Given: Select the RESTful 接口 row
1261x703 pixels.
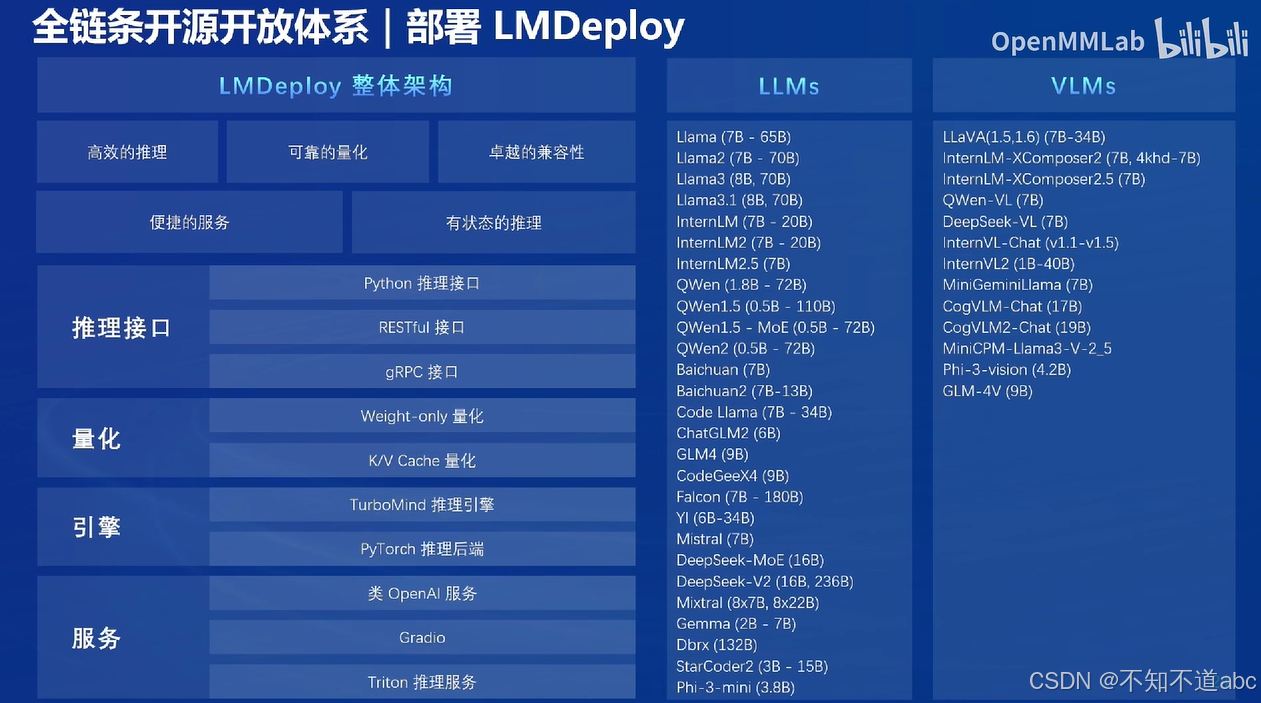Looking at the screenshot, I should pyautogui.click(x=422, y=327).
